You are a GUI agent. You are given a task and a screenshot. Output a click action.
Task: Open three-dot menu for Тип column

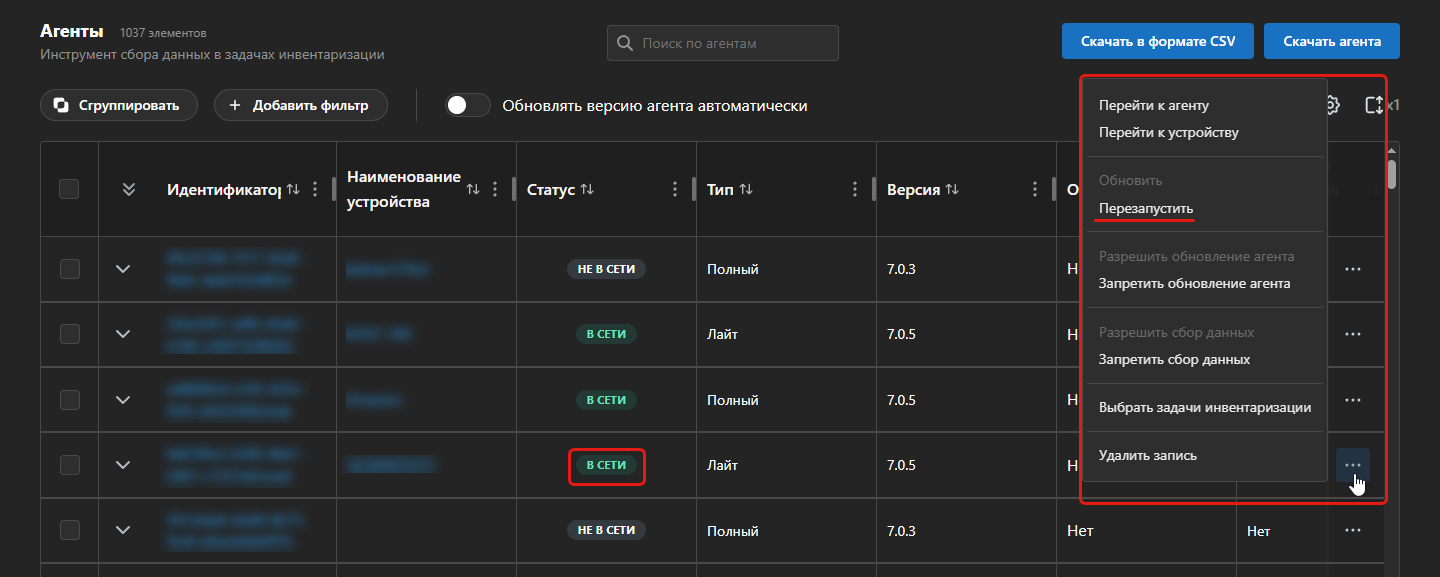[x=855, y=189]
